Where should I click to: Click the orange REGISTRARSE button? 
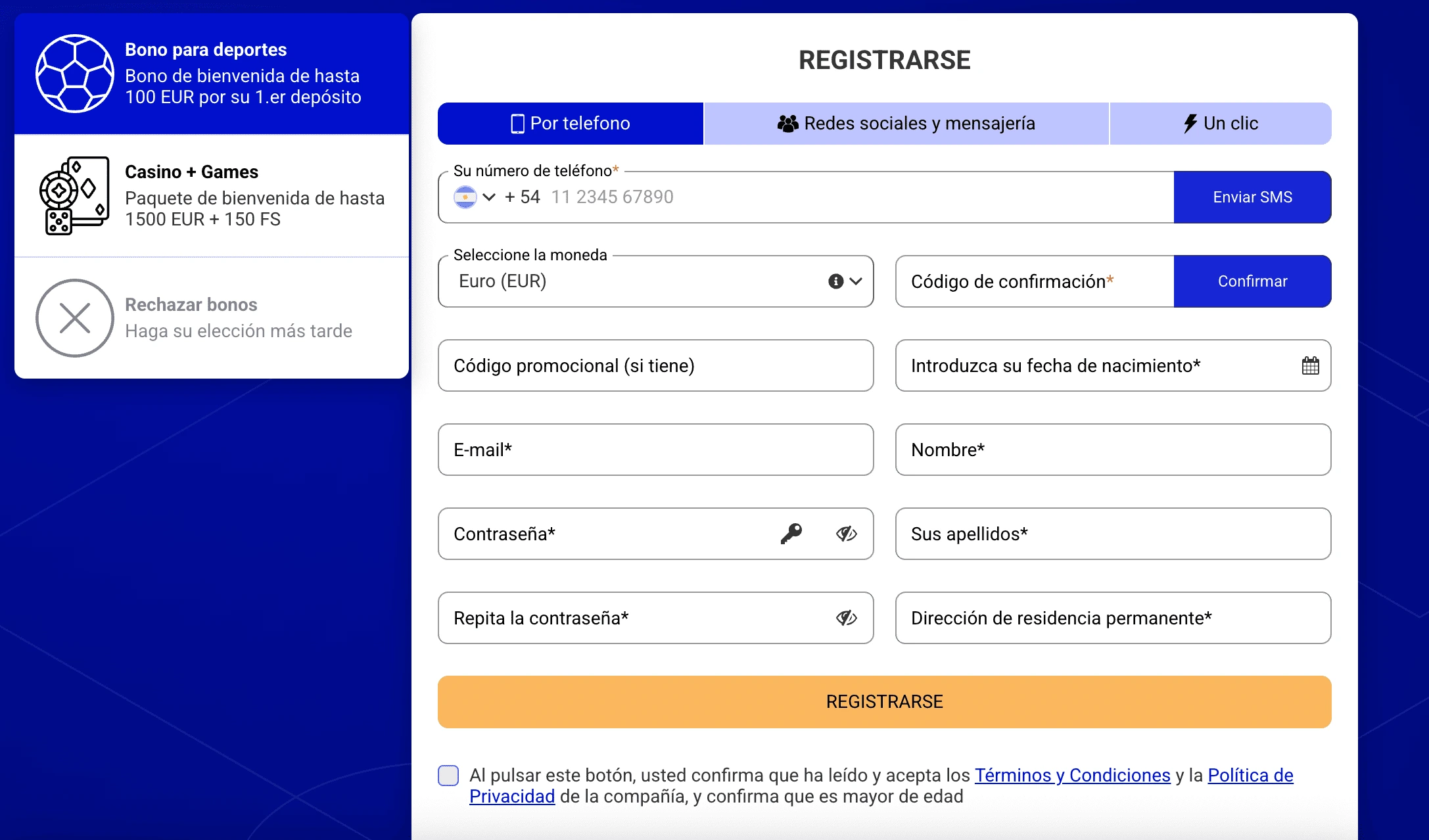[x=884, y=702]
